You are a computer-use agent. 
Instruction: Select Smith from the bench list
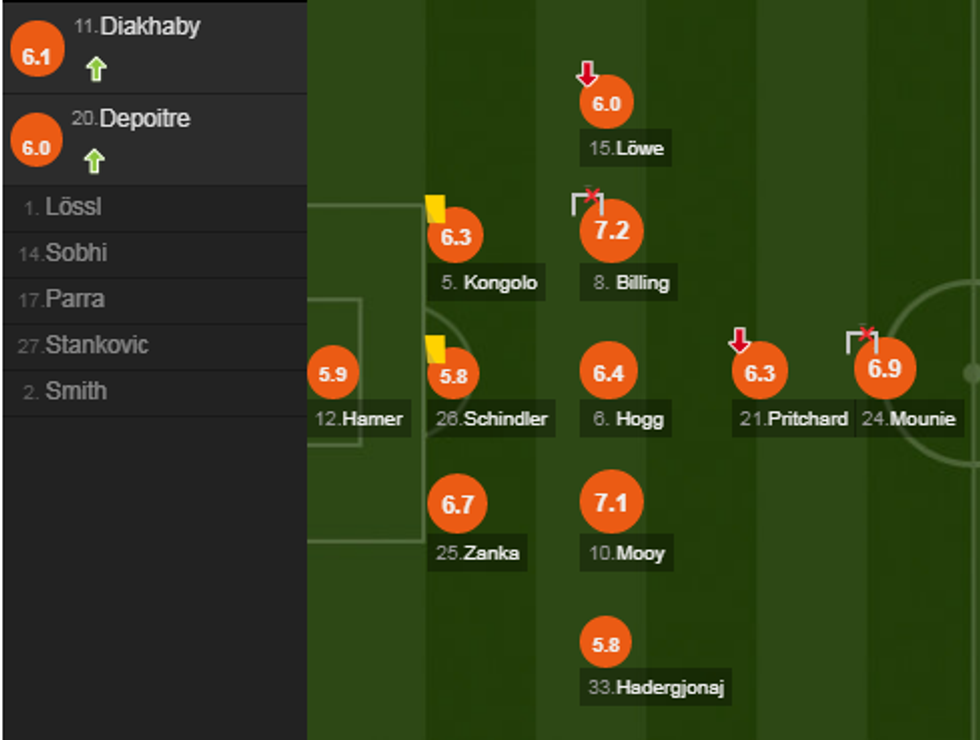point(75,391)
